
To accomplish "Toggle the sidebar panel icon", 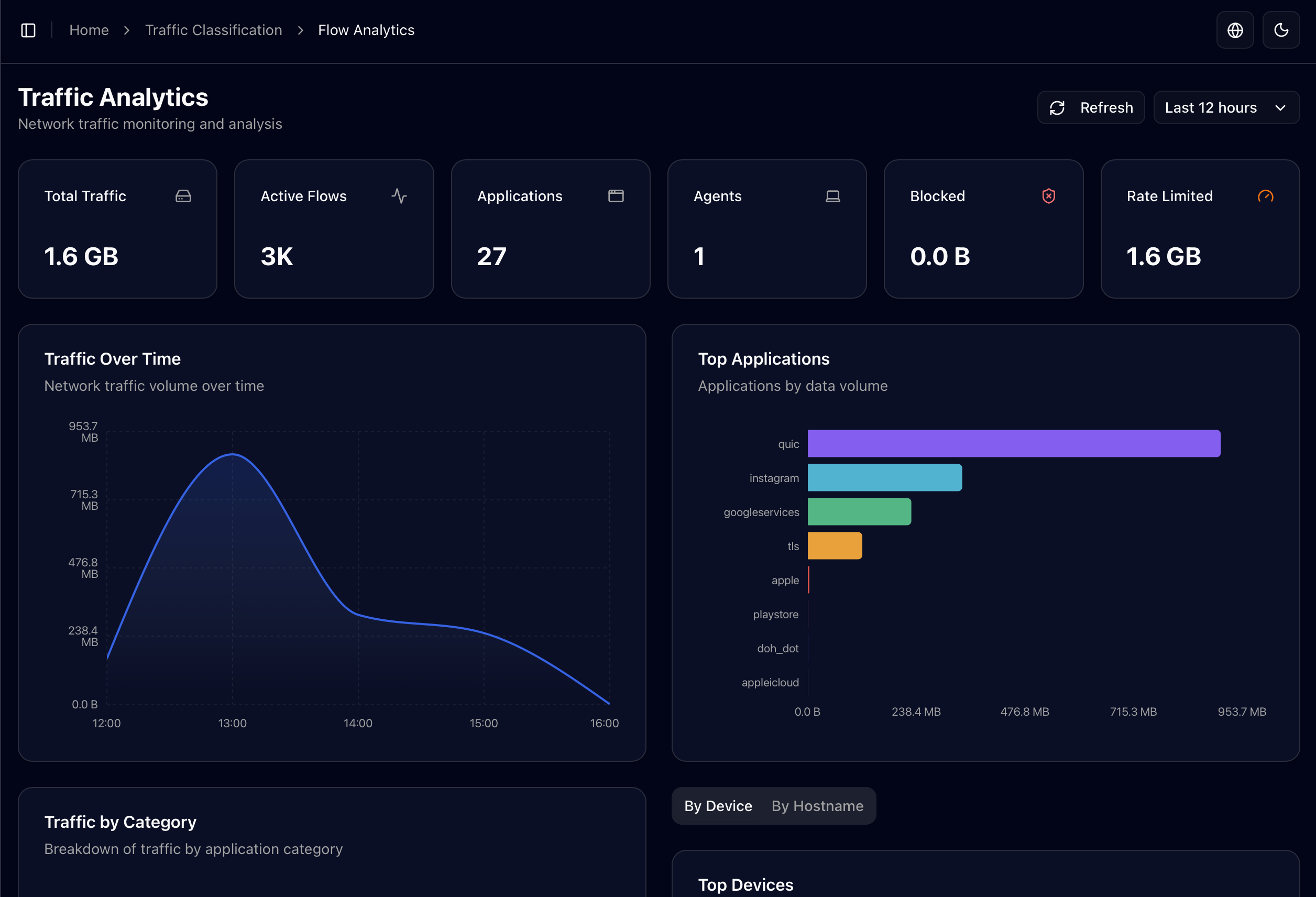I will (28, 30).
